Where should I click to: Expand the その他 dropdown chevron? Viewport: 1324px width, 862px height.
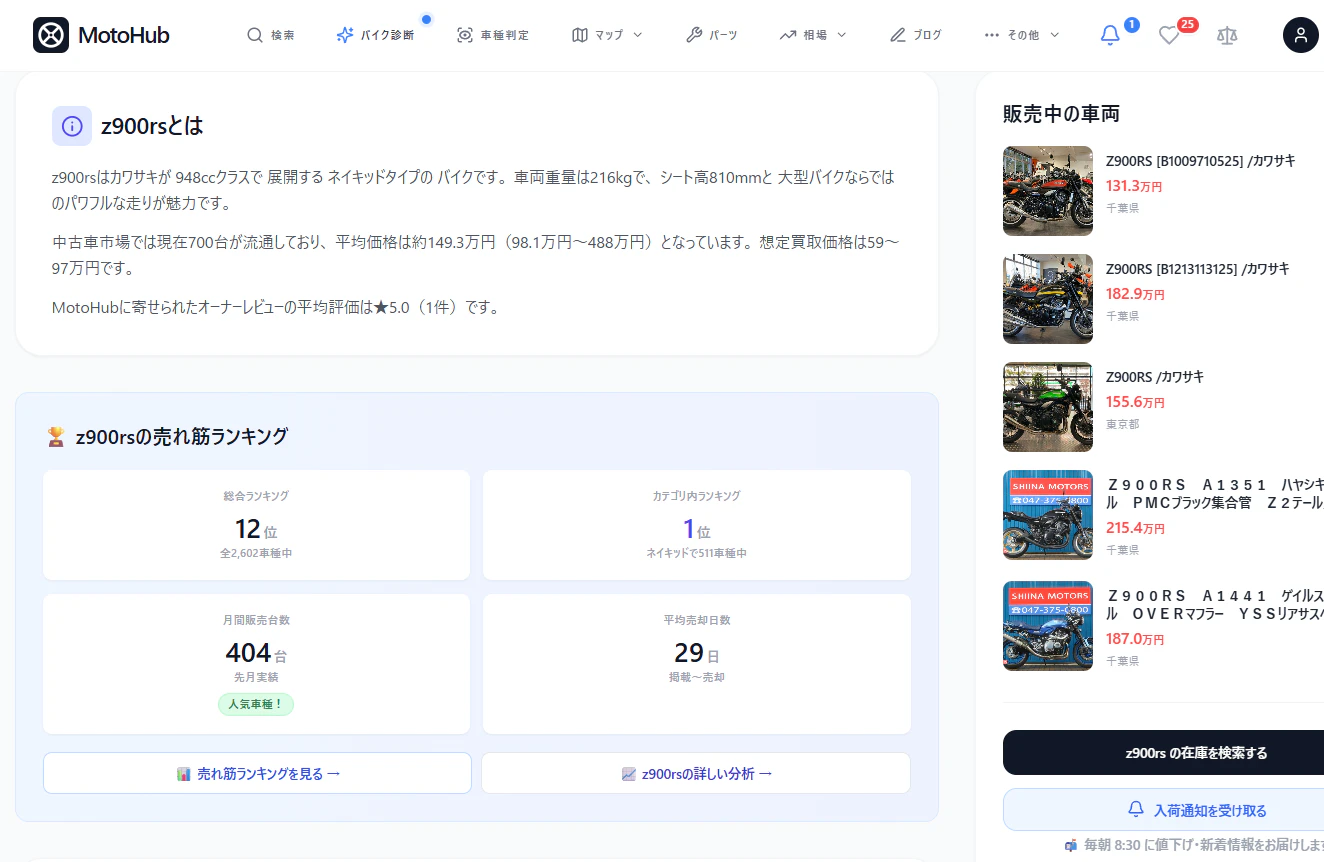1054,35
